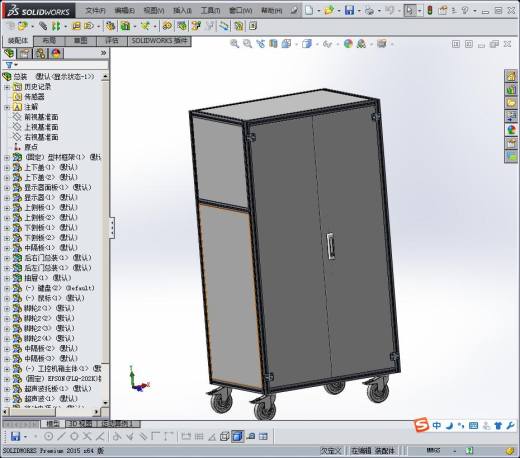Open the Appearances tab in the right task pane
Image resolution: width=520 pixels, height=458 pixels.
pyautogui.click(x=511, y=129)
